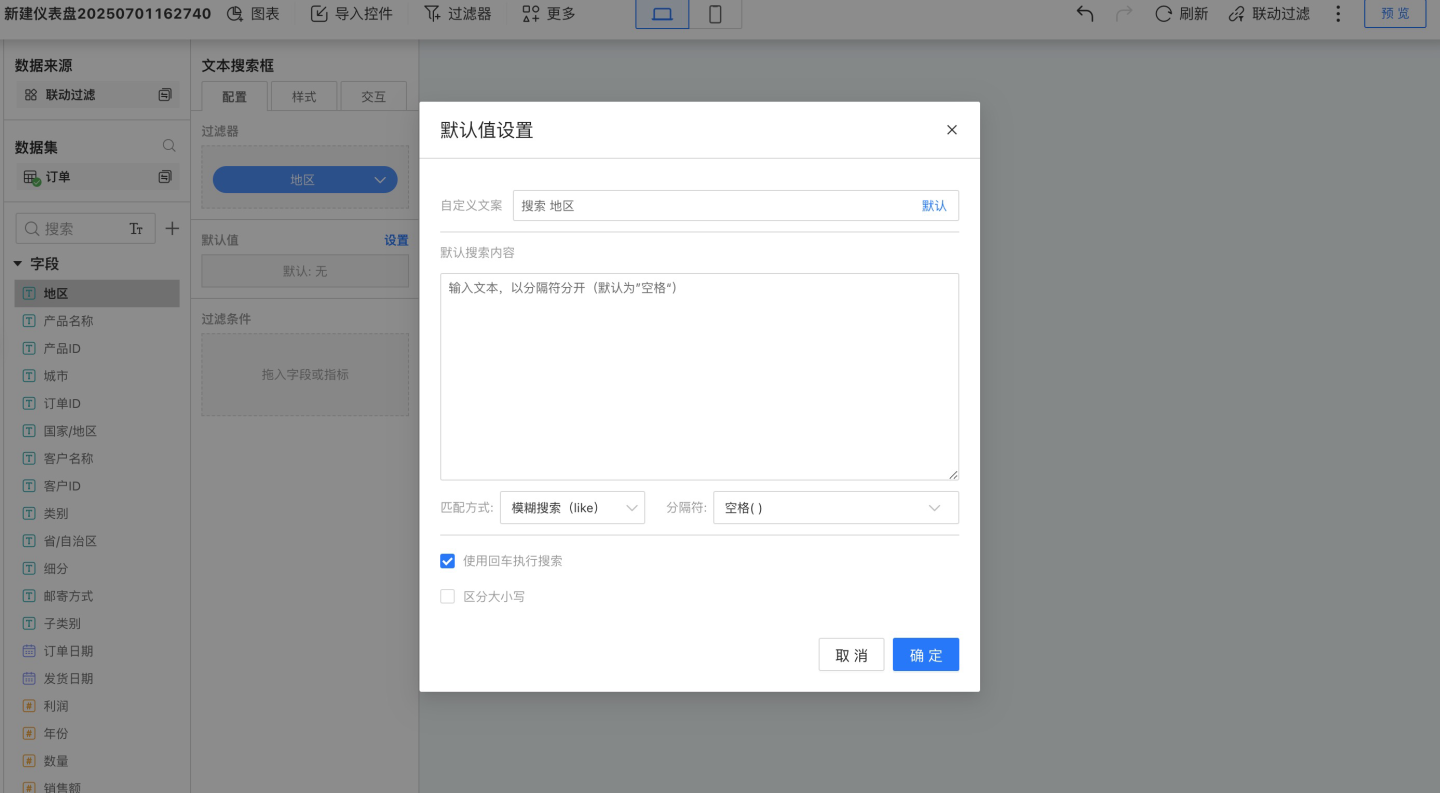Click the plus icon to add field
Screen dimensions: 1440x793
coord(172,229)
